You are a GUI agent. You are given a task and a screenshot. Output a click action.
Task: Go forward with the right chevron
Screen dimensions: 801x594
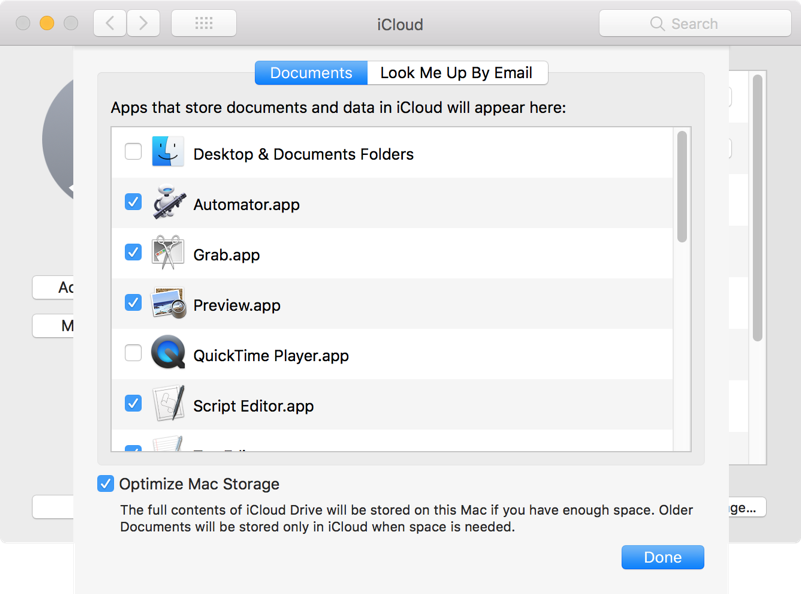(143, 23)
